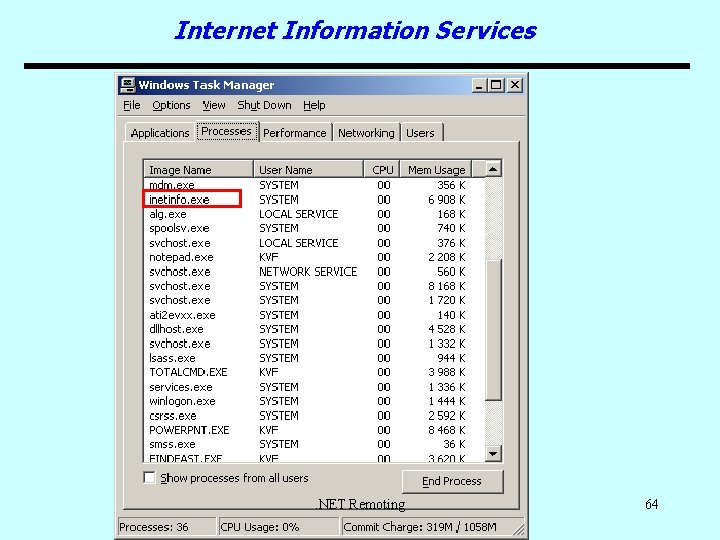Open the File menu

pos(132,106)
